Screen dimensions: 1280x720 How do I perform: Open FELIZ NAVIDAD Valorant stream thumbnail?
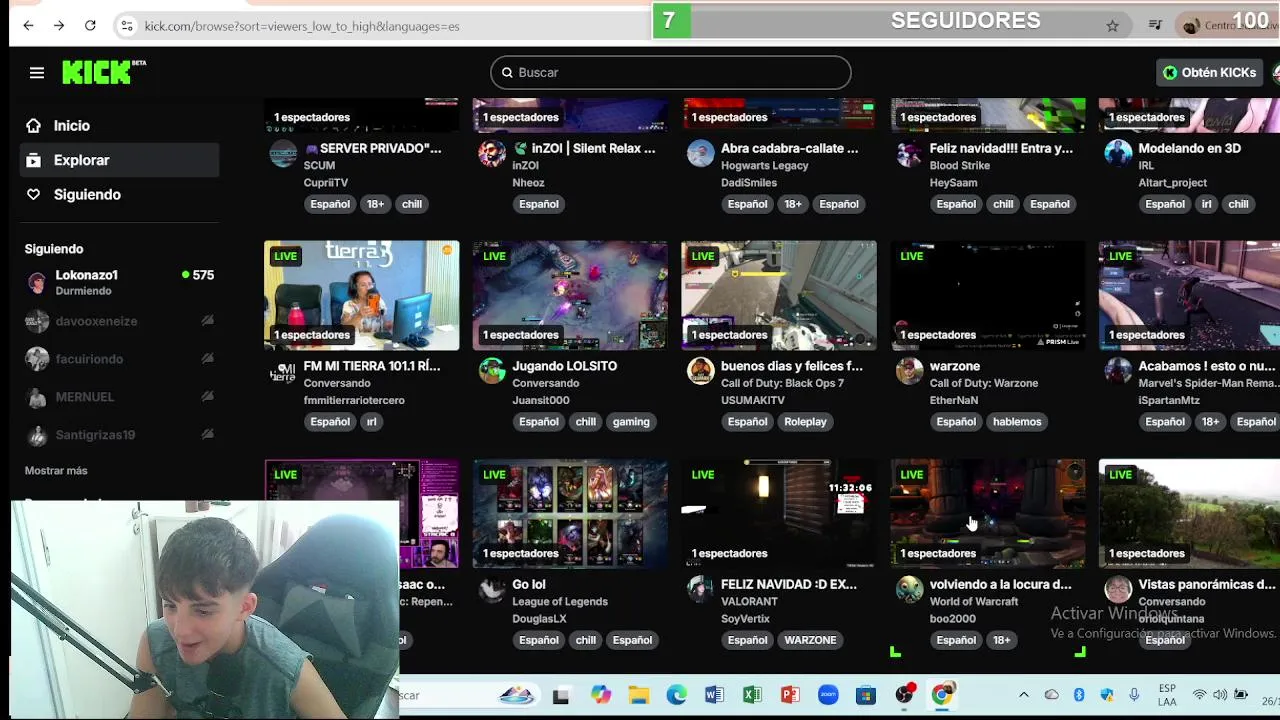point(779,514)
